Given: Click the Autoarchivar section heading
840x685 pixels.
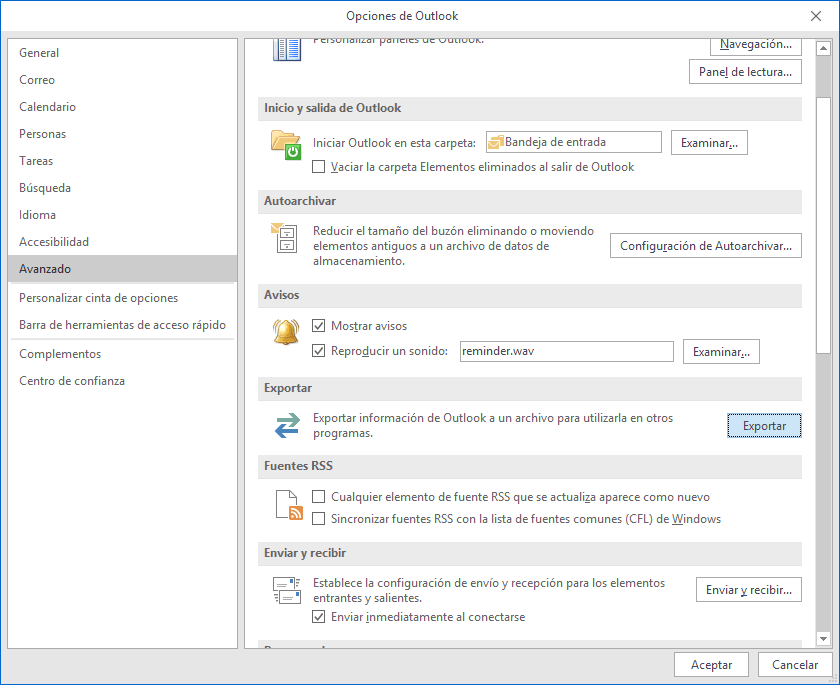Looking at the screenshot, I should click(x=300, y=201).
